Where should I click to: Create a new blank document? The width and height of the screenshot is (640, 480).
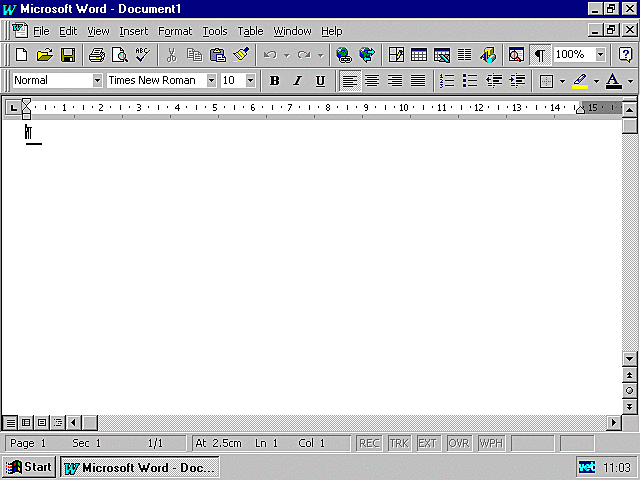coord(21,55)
